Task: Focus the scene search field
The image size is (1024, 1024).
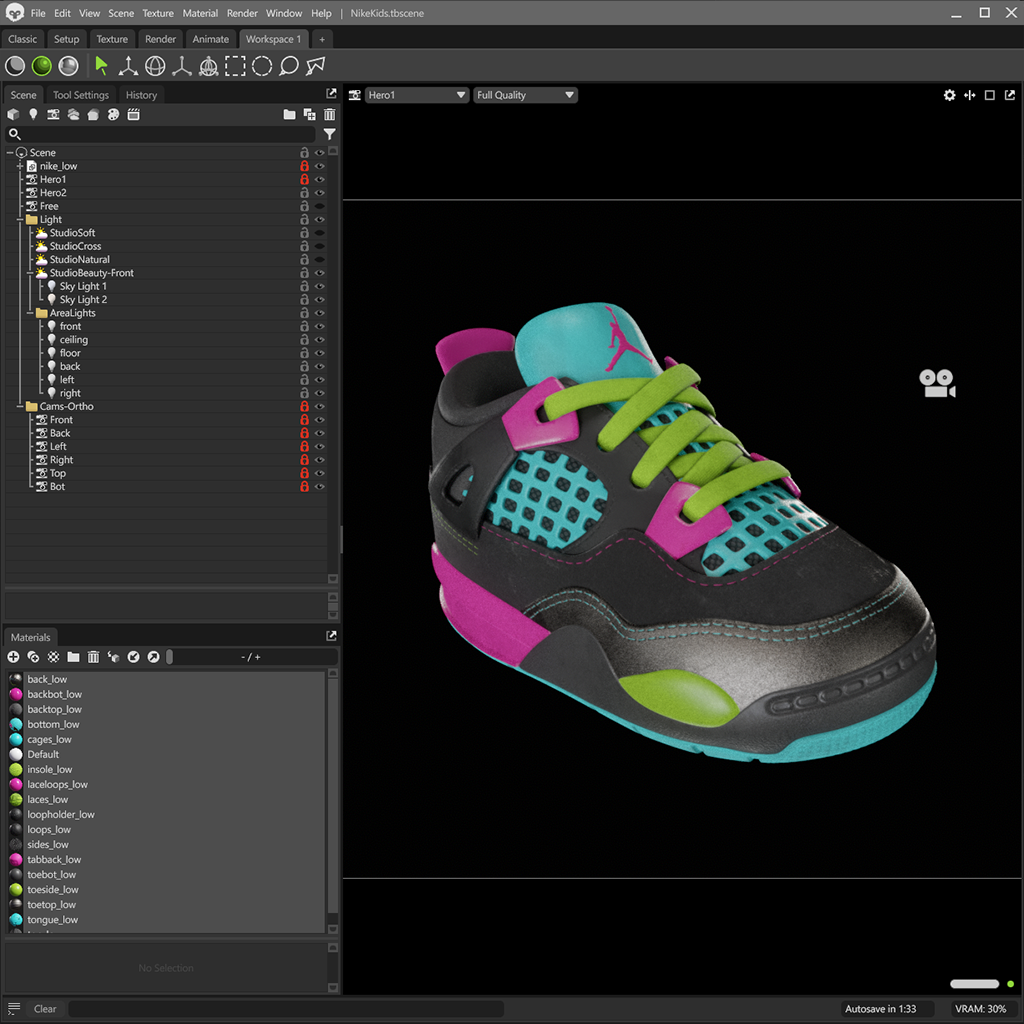Action: 161,135
